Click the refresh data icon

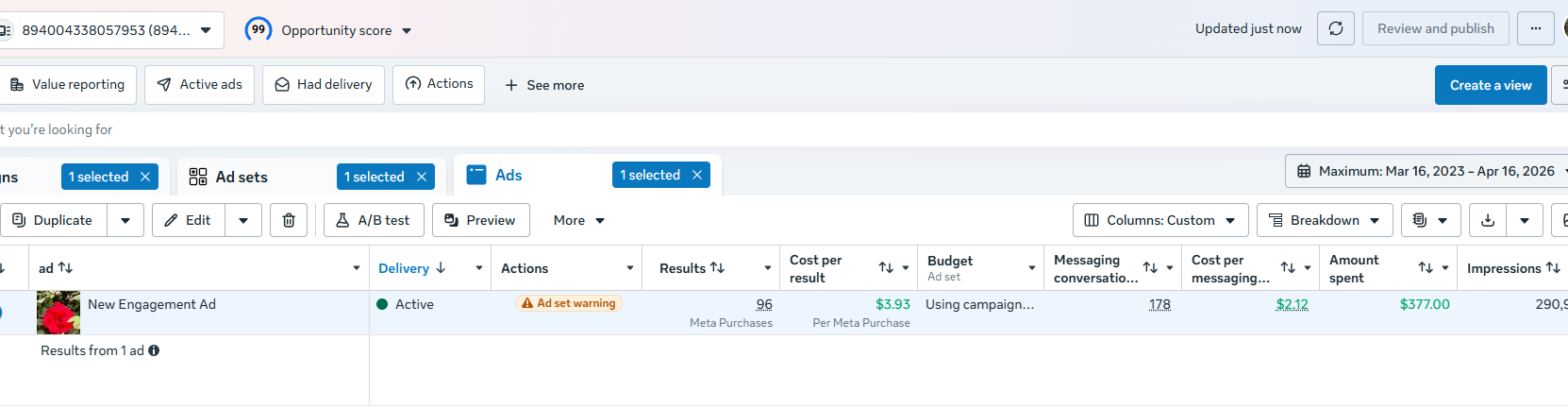1336,28
